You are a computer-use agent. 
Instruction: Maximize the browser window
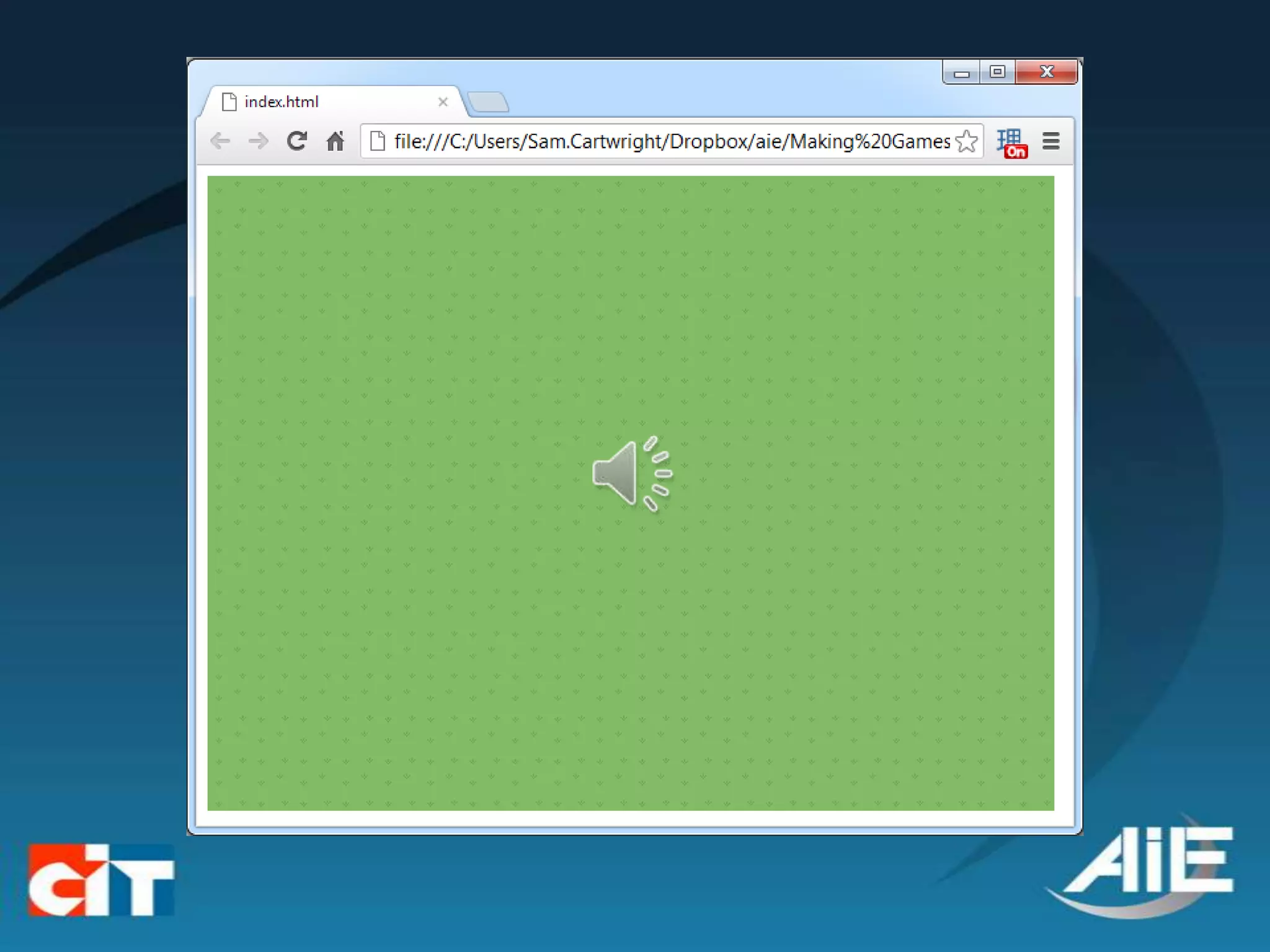coord(997,72)
